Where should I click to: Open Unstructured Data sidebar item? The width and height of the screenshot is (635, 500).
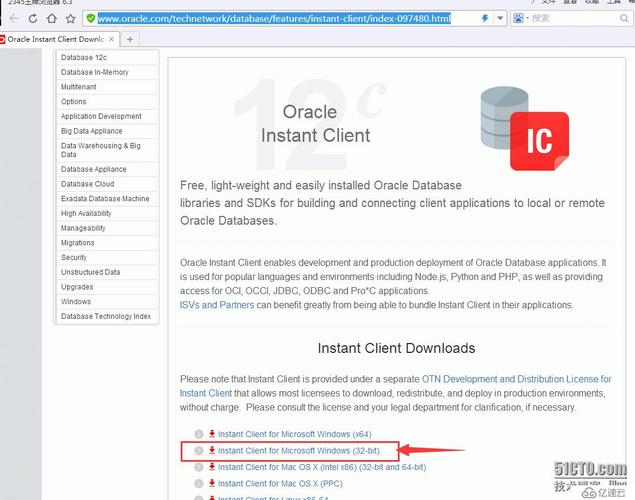107,272
